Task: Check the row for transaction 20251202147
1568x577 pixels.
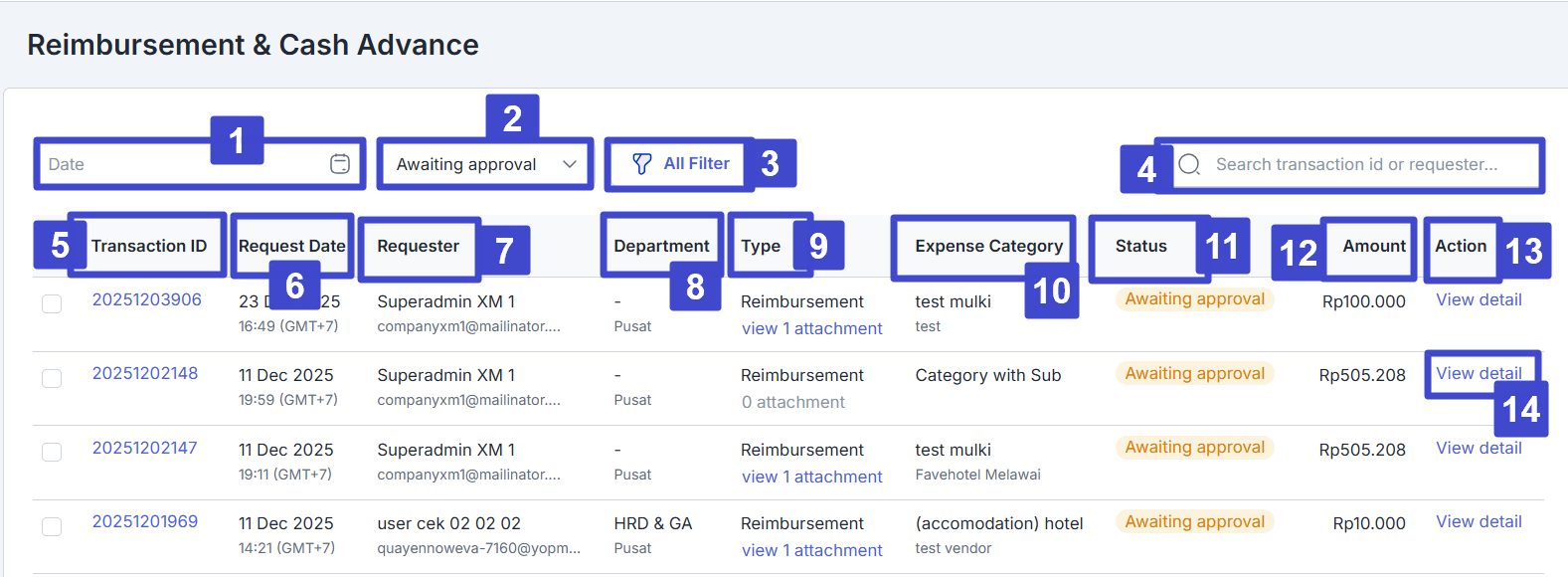Action: (52, 452)
